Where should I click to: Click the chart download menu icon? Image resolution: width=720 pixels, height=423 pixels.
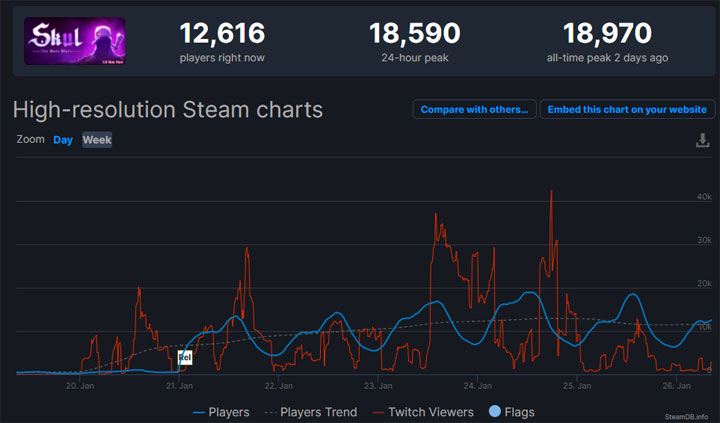702,141
